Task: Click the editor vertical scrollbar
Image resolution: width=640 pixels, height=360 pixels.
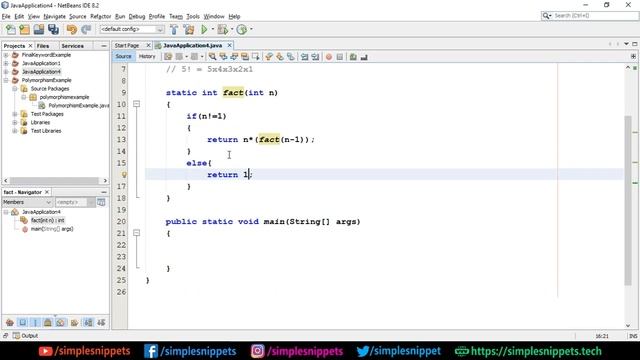Action: [x=628, y=201]
